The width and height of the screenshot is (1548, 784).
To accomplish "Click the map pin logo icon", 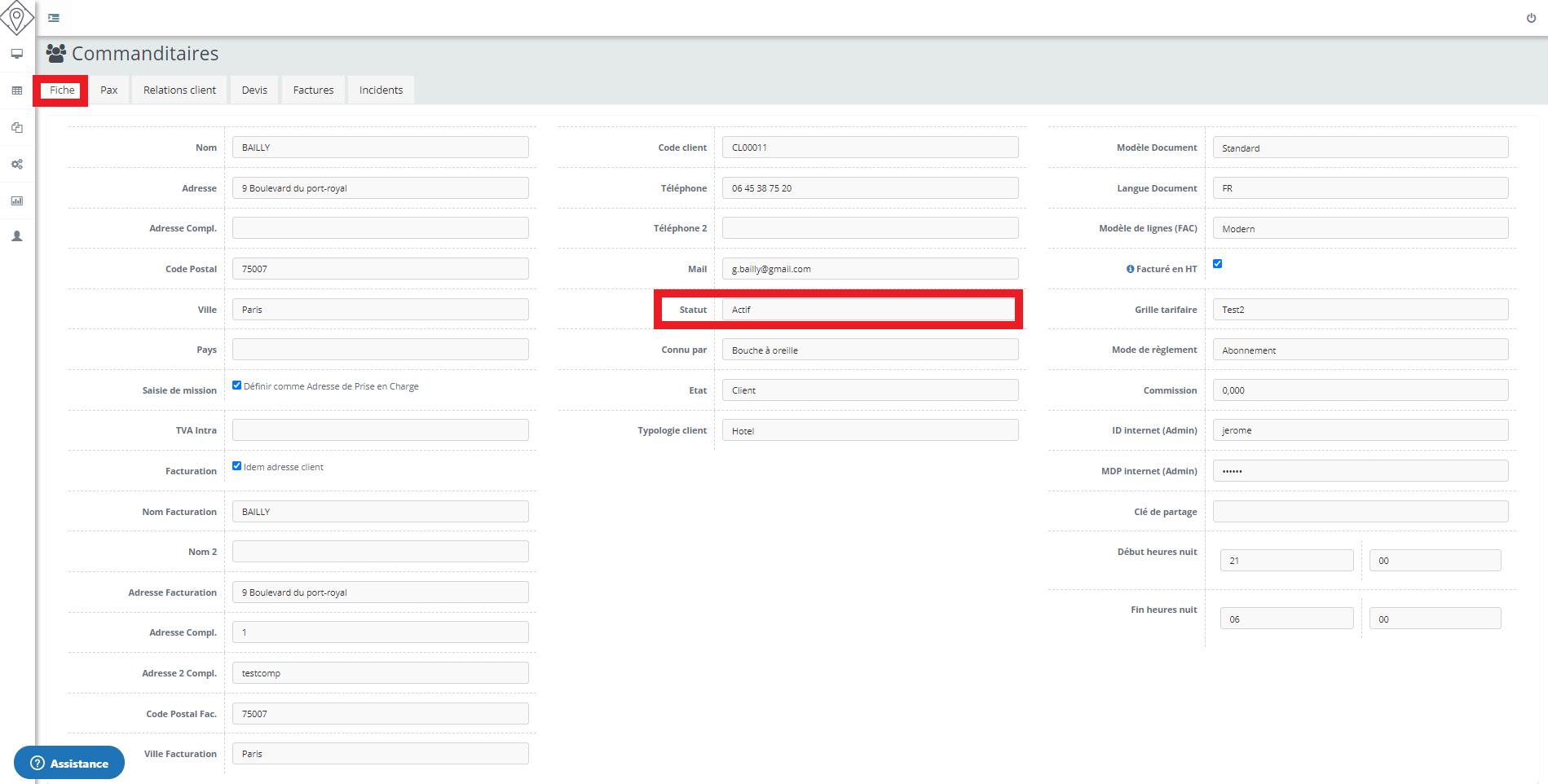I will (16, 16).
